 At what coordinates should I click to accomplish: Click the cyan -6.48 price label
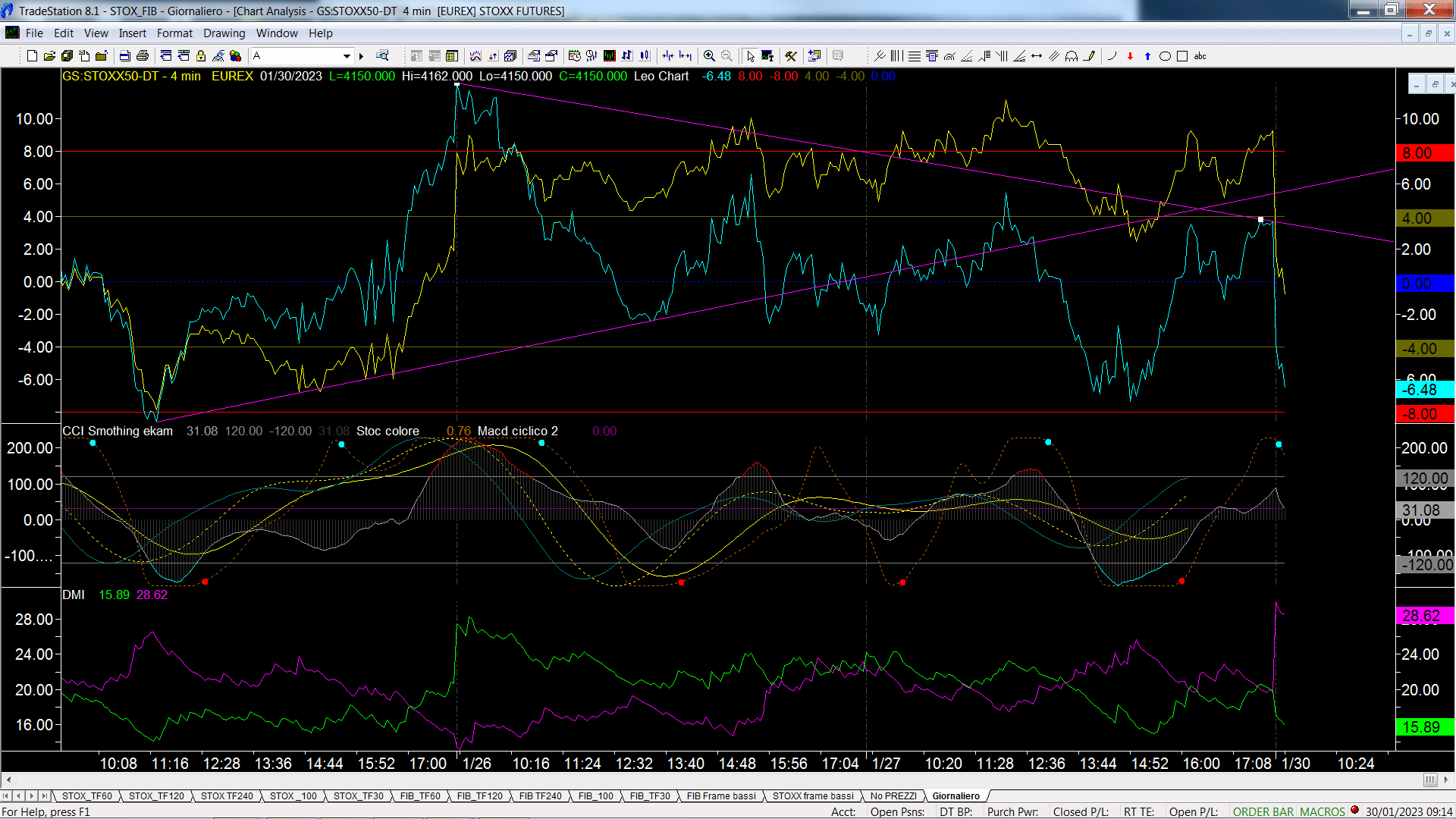click(1425, 390)
